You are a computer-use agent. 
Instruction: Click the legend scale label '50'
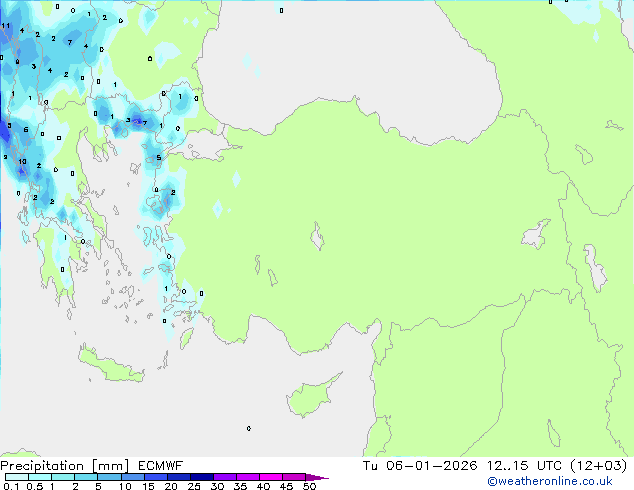click(309, 486)
